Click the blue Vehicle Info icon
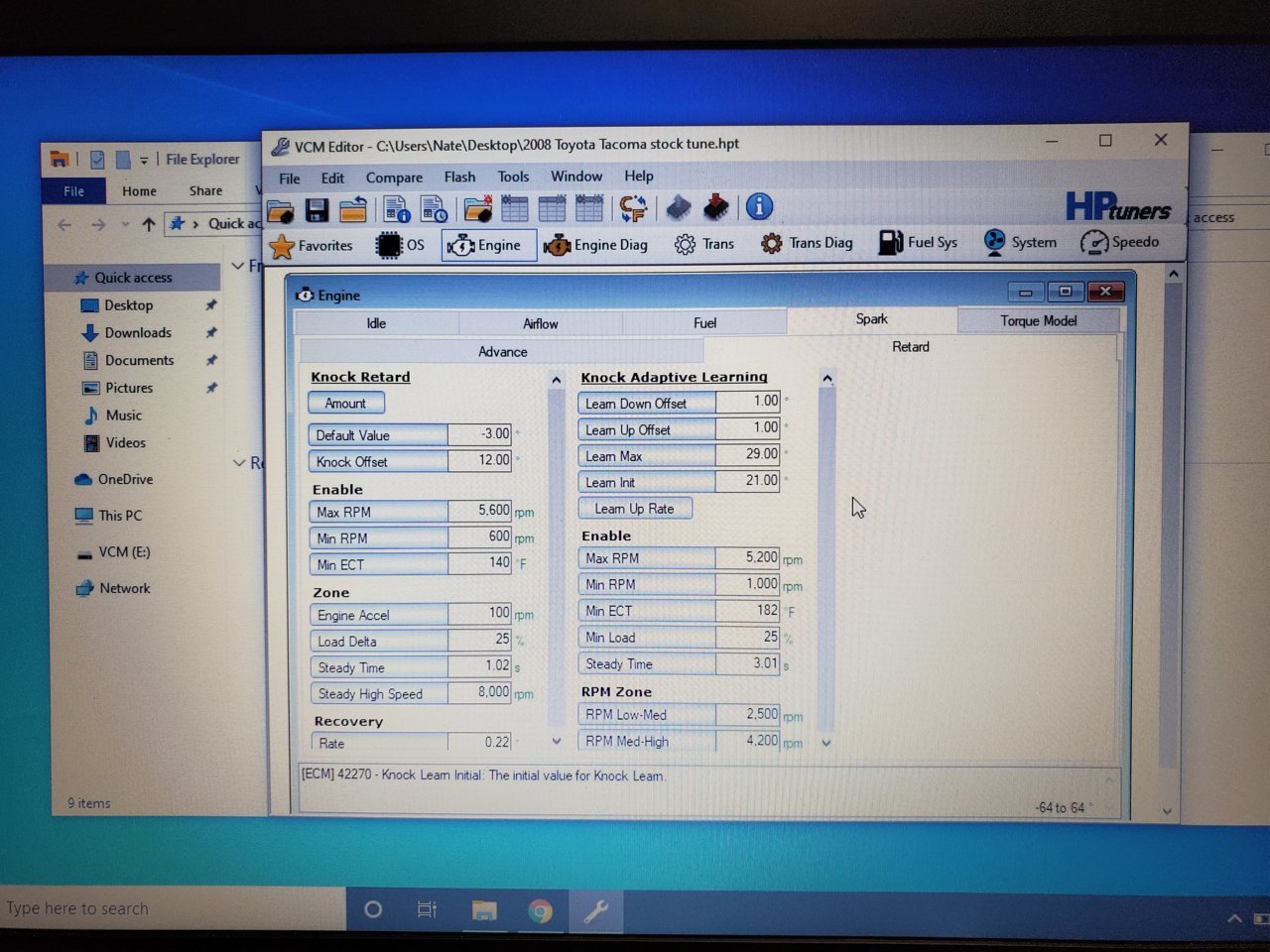1270x952 pixels. (x=759, y=206)
